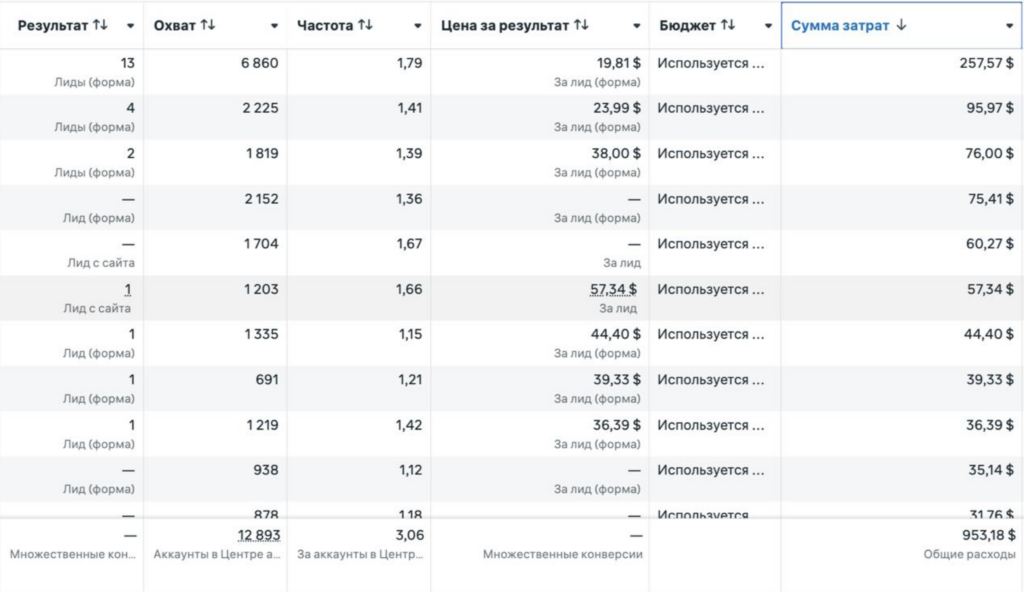The image size is (1024, 592).
Task: Open the Частота column dropdown arrow
Action: (417, 26)
